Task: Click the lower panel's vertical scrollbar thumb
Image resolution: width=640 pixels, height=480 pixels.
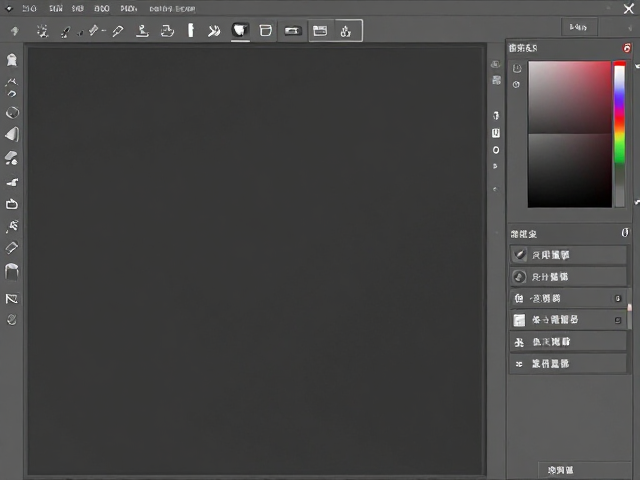Action: coord(629,307)
